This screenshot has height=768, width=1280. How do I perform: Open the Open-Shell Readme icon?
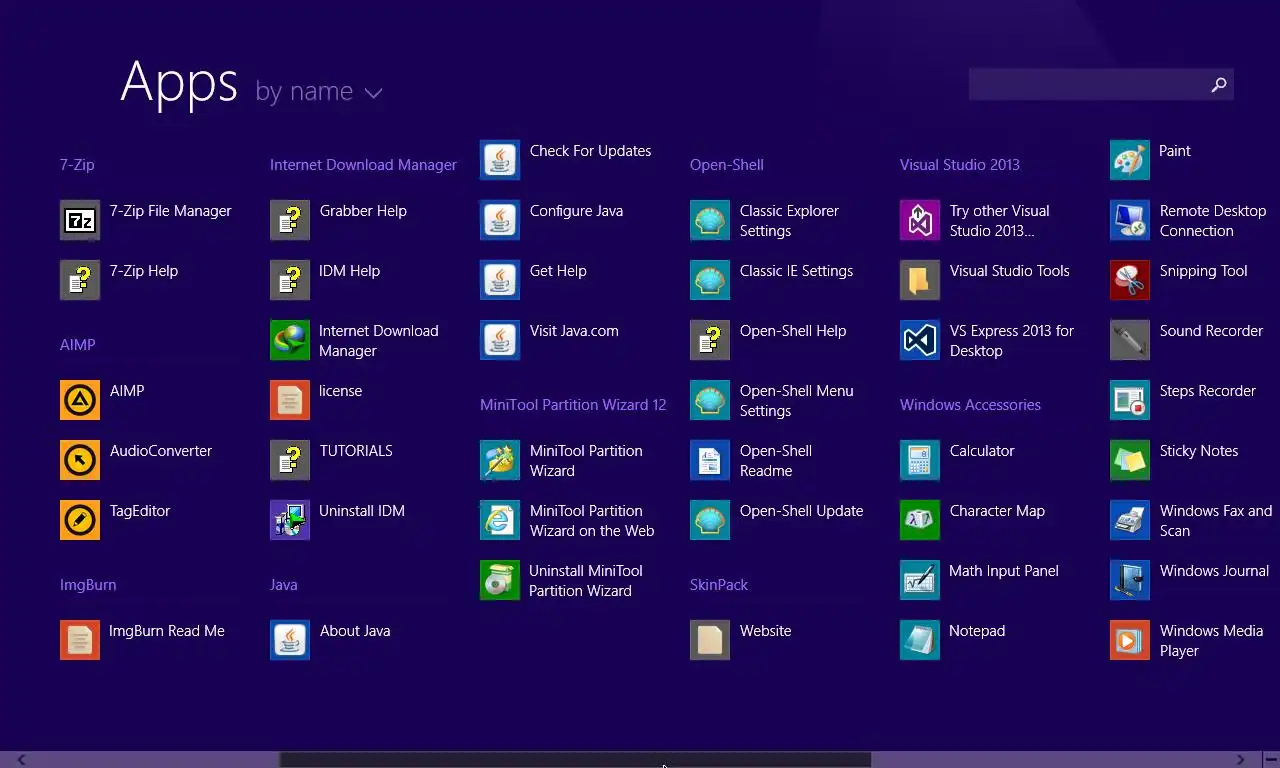[710, 460]
